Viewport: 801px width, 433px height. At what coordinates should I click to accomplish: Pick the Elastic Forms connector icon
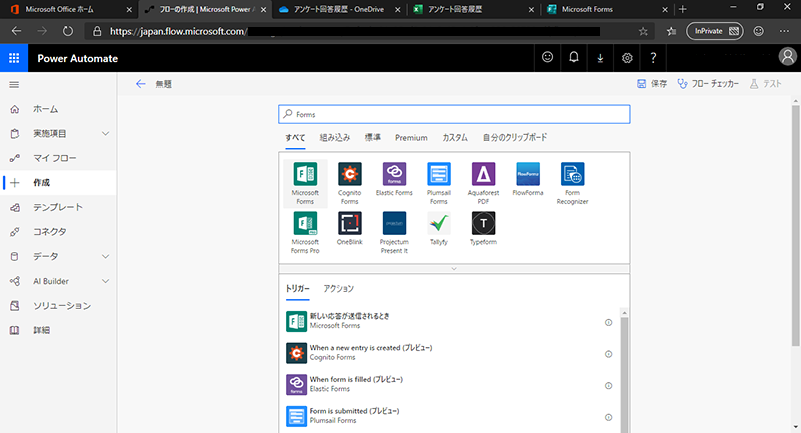(x=394, y=174)
